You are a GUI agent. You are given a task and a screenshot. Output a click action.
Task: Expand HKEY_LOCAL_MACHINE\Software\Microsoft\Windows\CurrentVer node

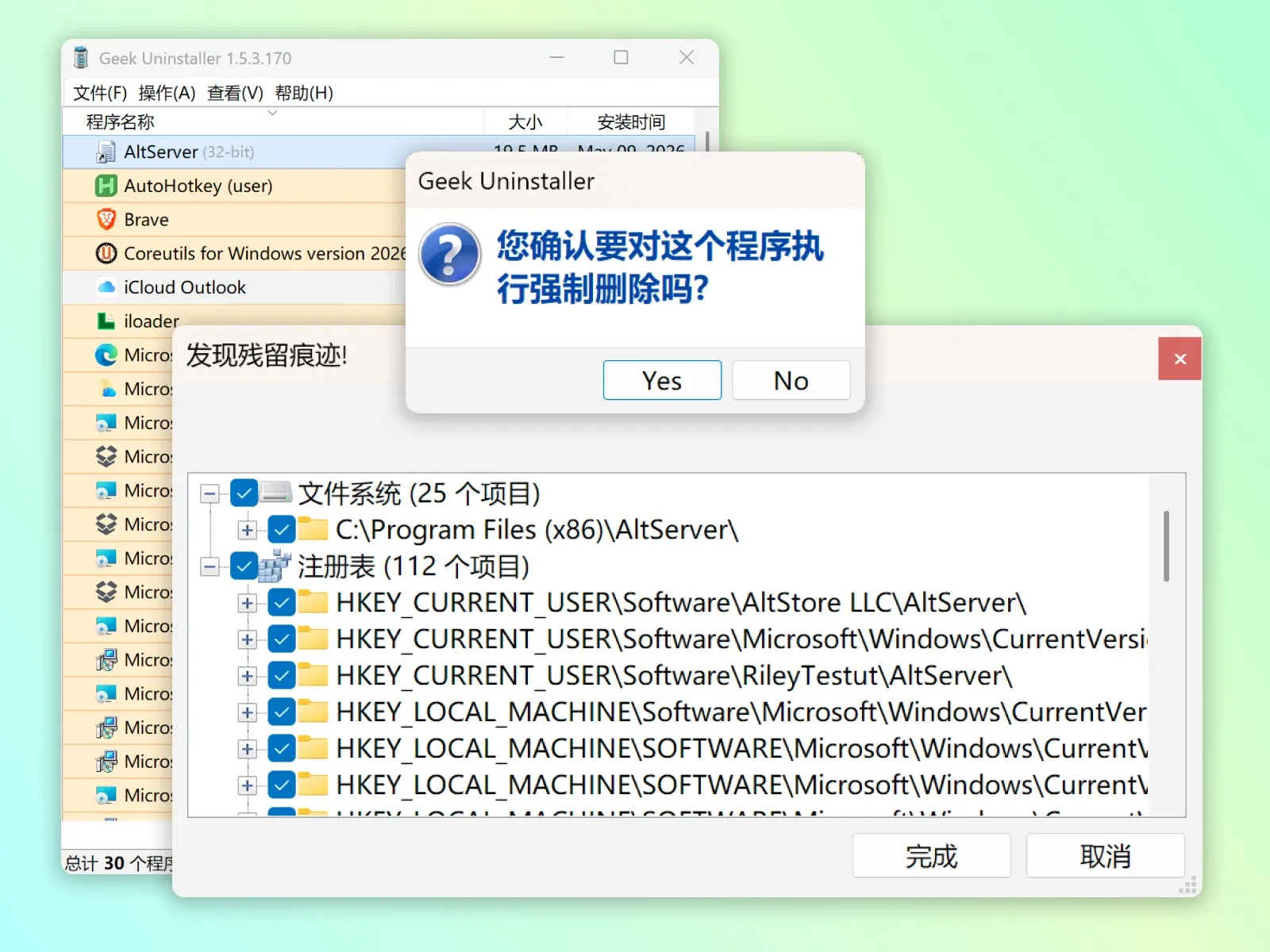pyautogui.click(x=248, y=712)
